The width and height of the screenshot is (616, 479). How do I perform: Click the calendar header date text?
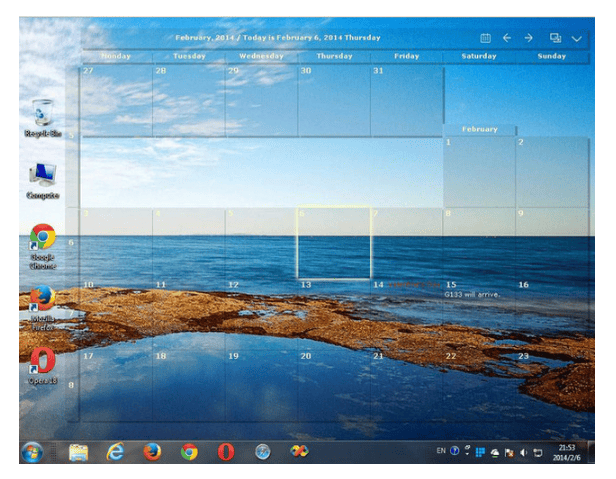[x=278, y=38]
